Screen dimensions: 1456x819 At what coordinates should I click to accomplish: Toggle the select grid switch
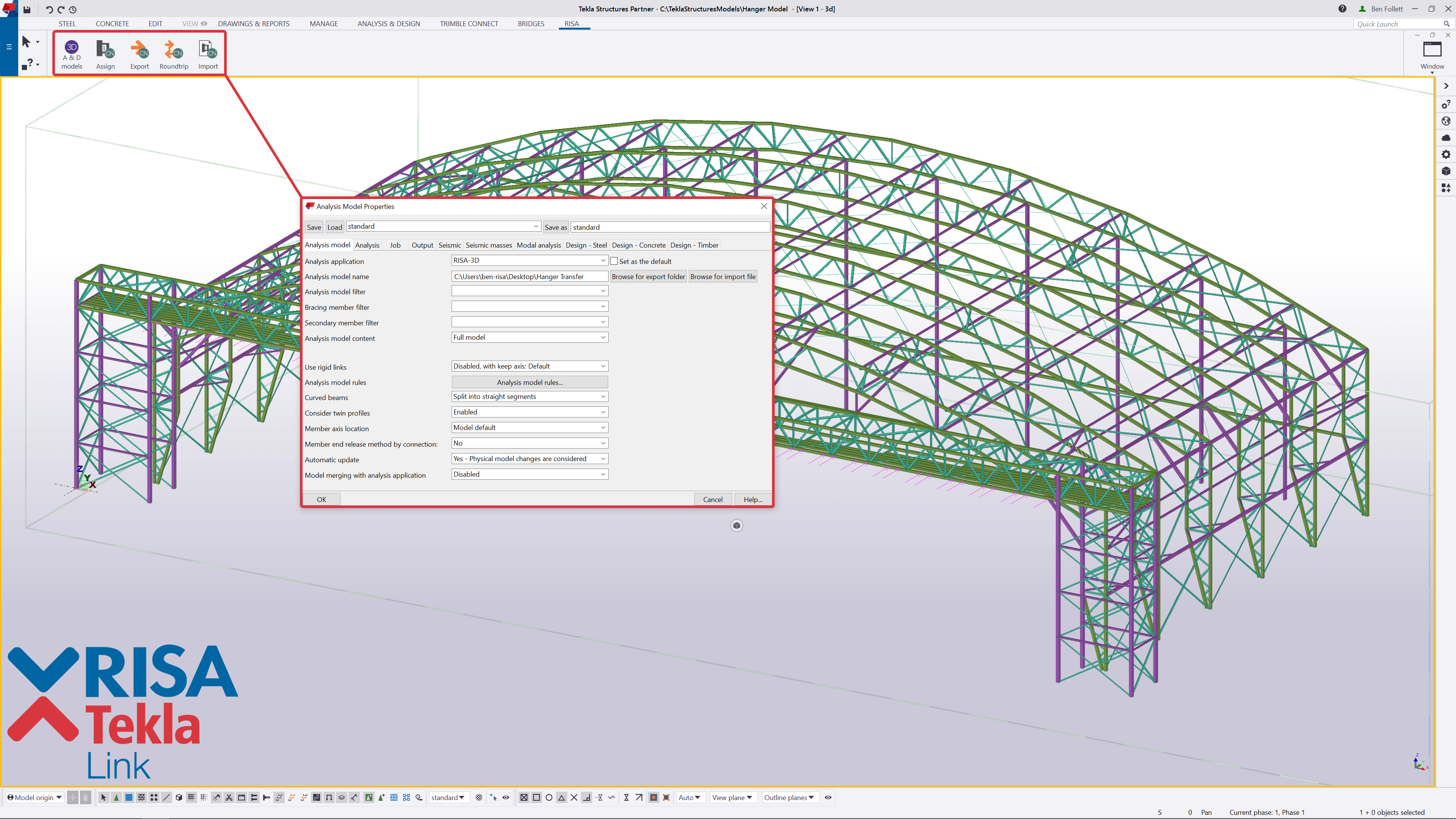point(191,797)
